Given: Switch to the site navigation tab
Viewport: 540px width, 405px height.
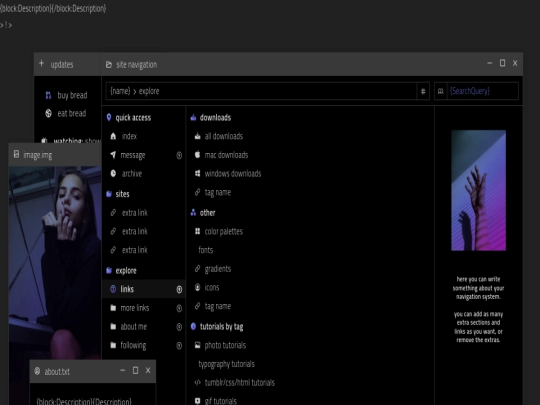Looking at the screenshot, I should [x=136, y=64].
